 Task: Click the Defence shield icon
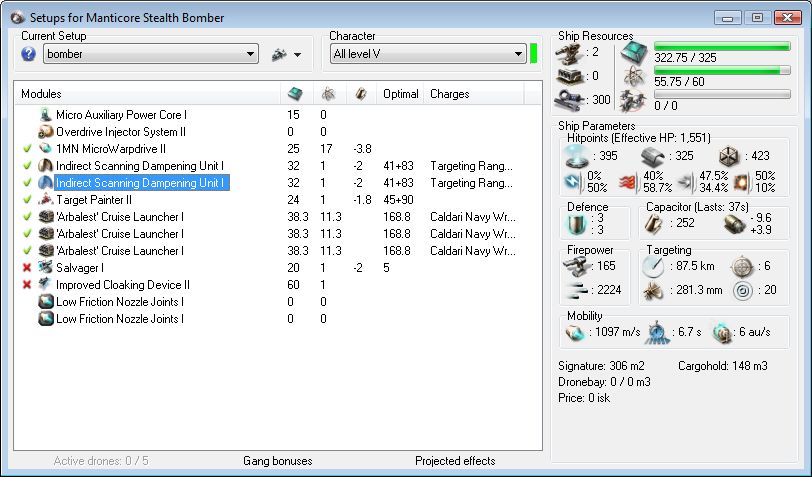click(577, 224)
